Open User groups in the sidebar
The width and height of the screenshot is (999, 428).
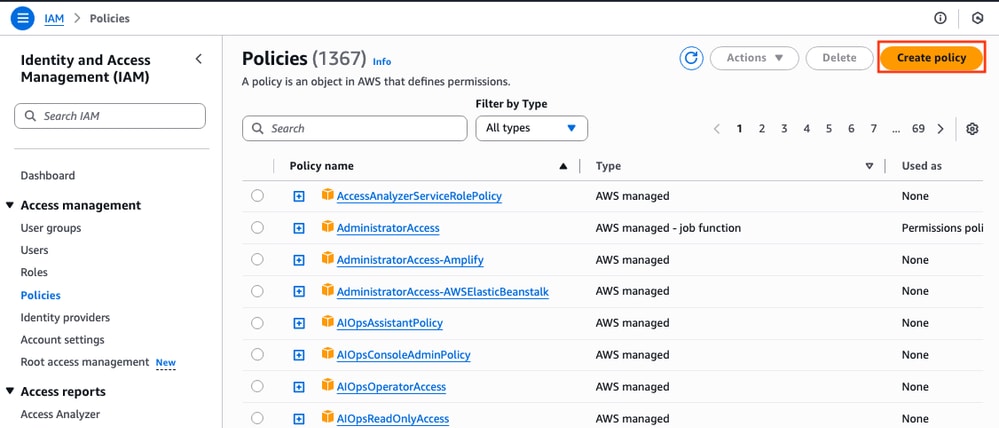tap(51, 228)
